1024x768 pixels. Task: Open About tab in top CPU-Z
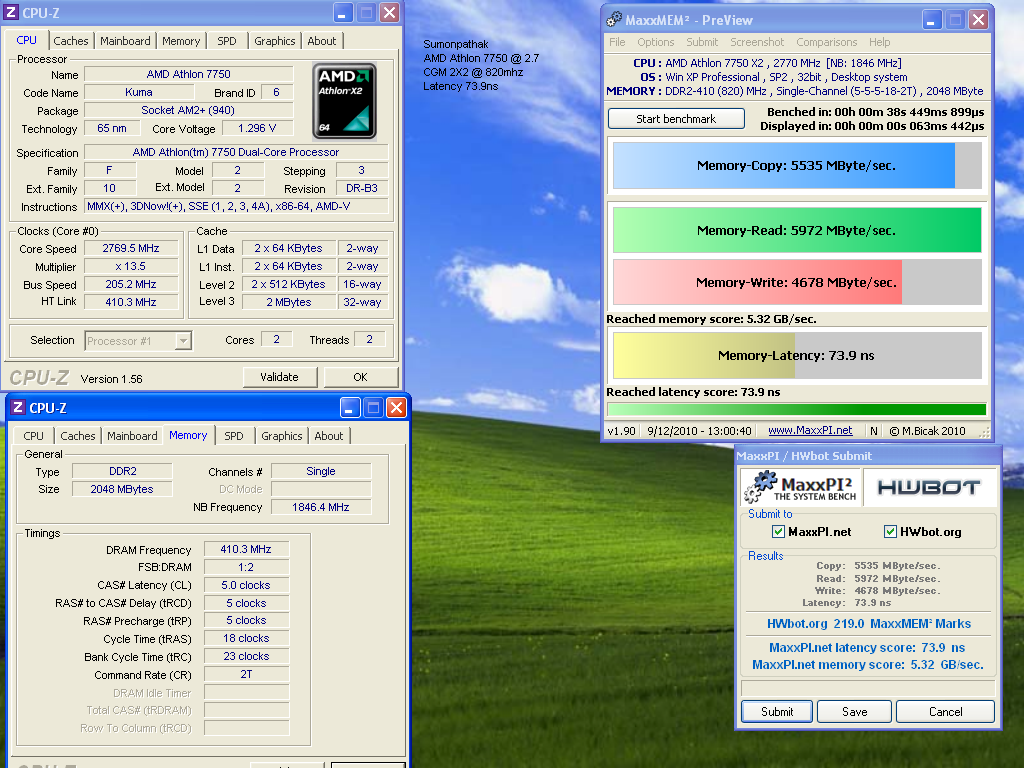[x=322, y=41]
